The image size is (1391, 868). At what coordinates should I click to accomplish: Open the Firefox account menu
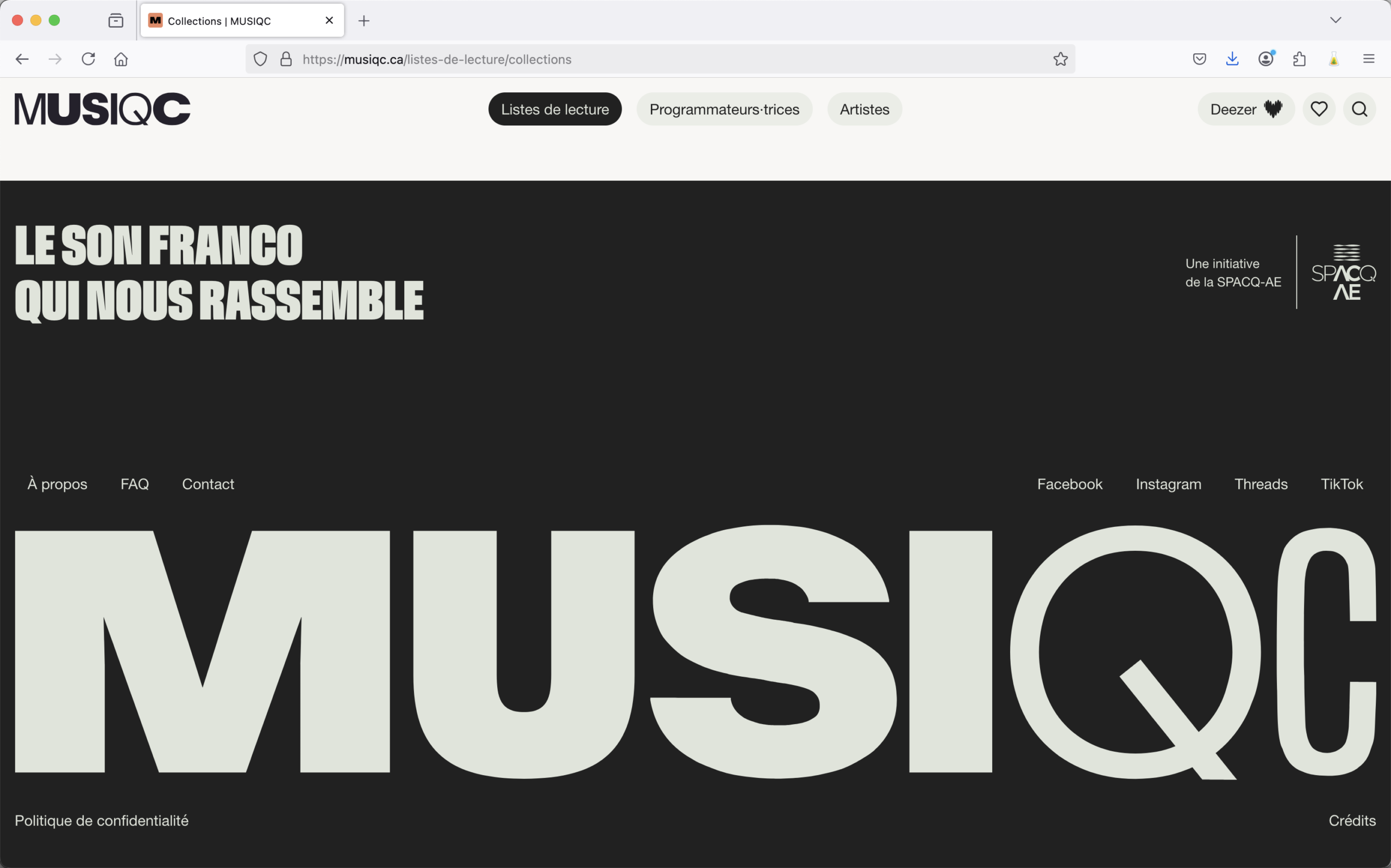click(x=1266, y=59)
